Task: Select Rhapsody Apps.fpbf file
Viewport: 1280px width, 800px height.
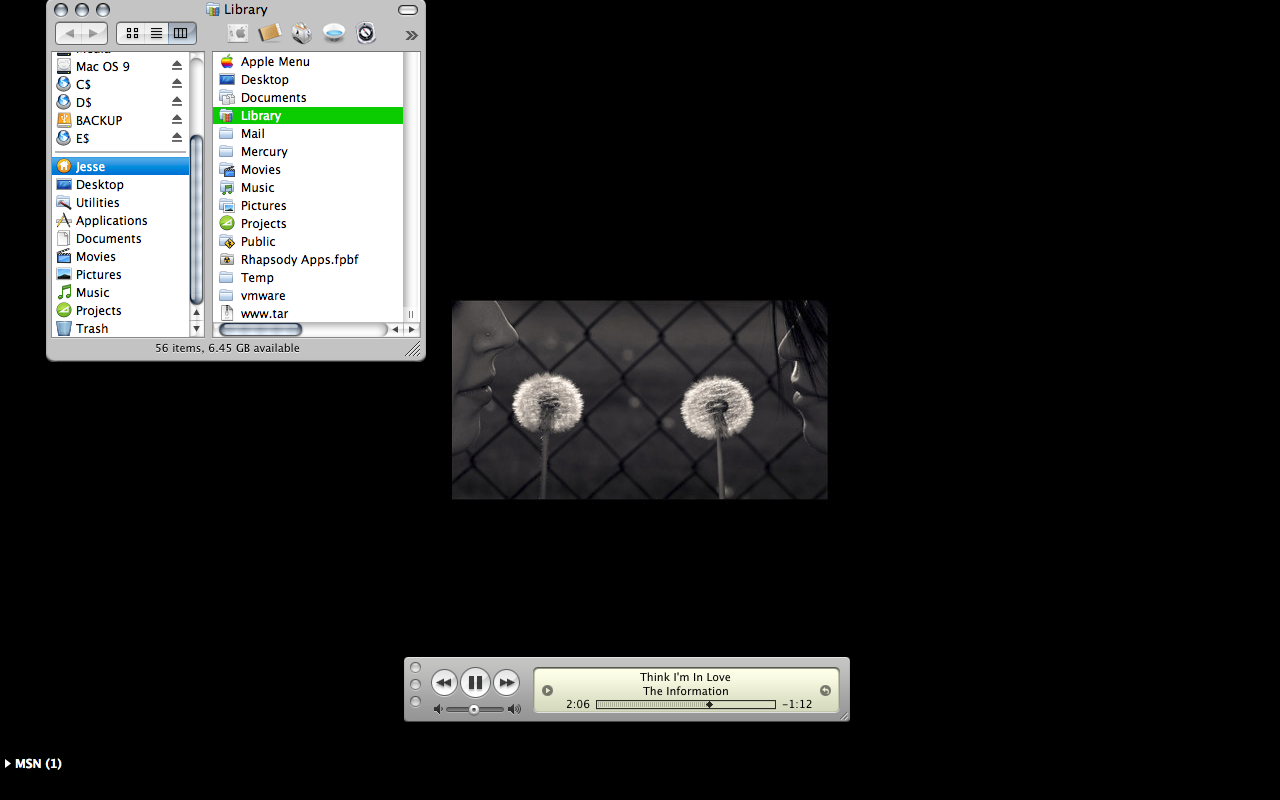Action: (308, 259)
